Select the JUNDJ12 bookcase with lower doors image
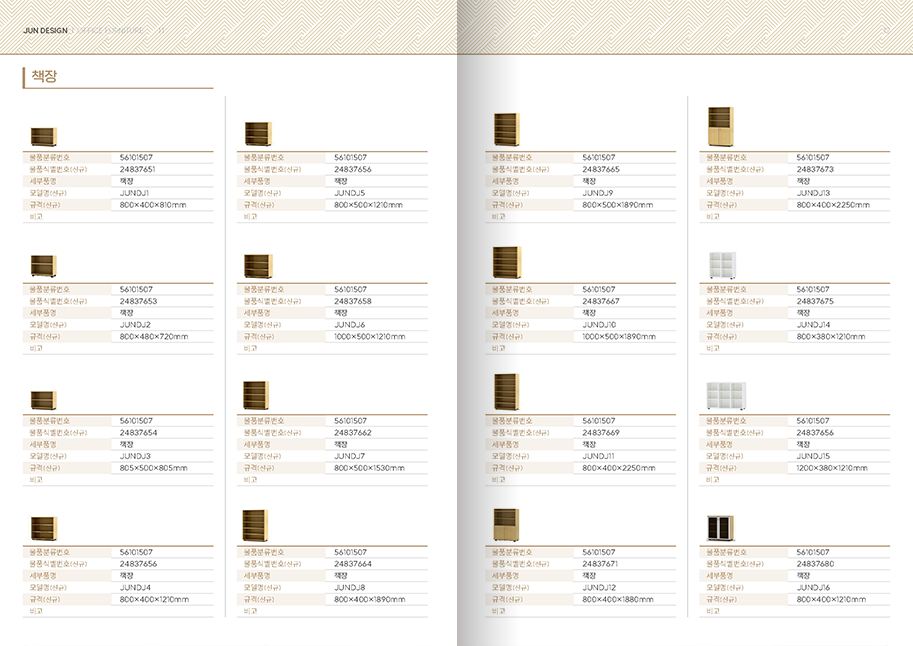913x646 pixels. coord(507,525)
